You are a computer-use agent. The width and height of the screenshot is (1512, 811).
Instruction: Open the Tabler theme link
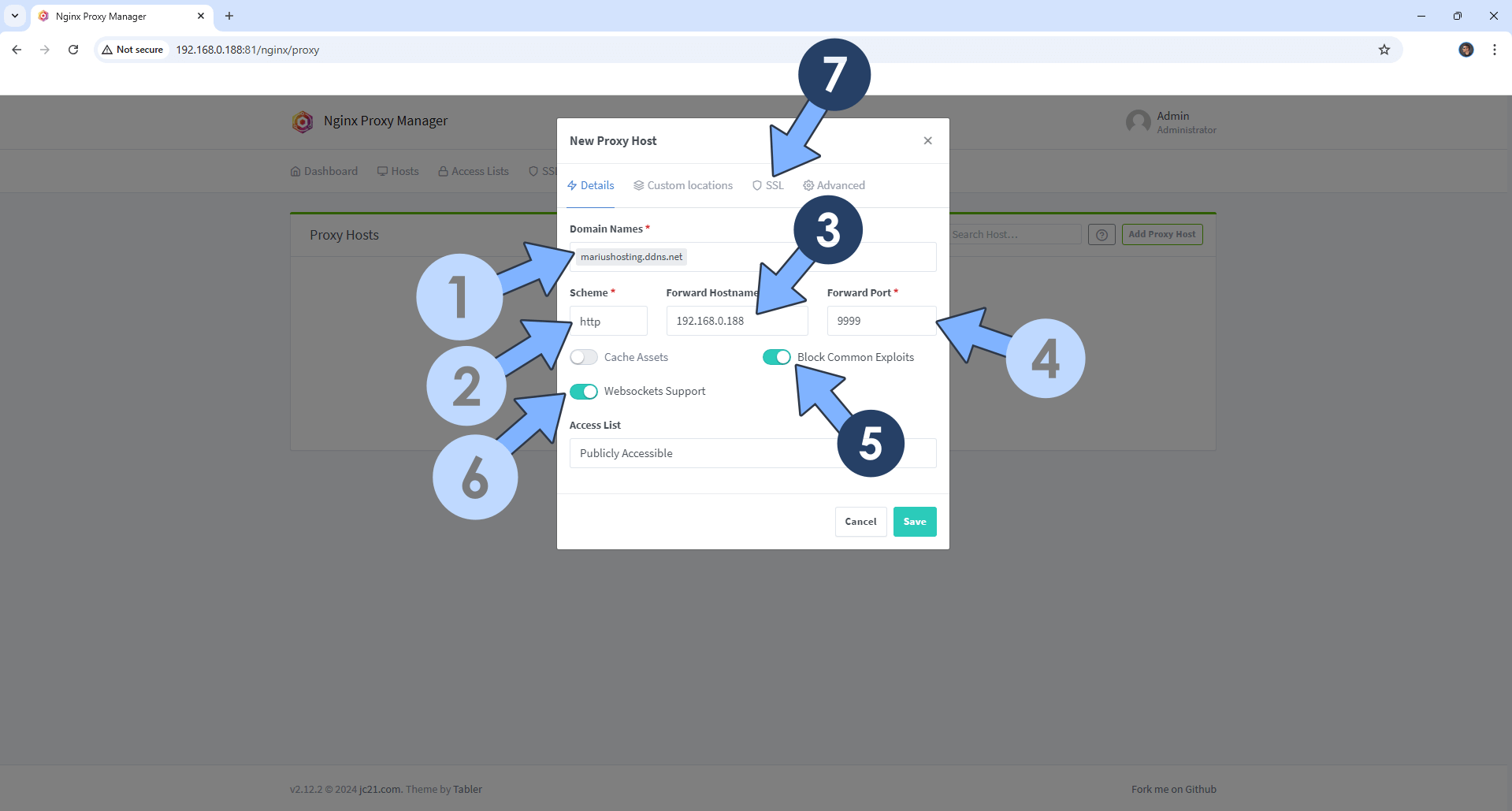pos(467,789)
